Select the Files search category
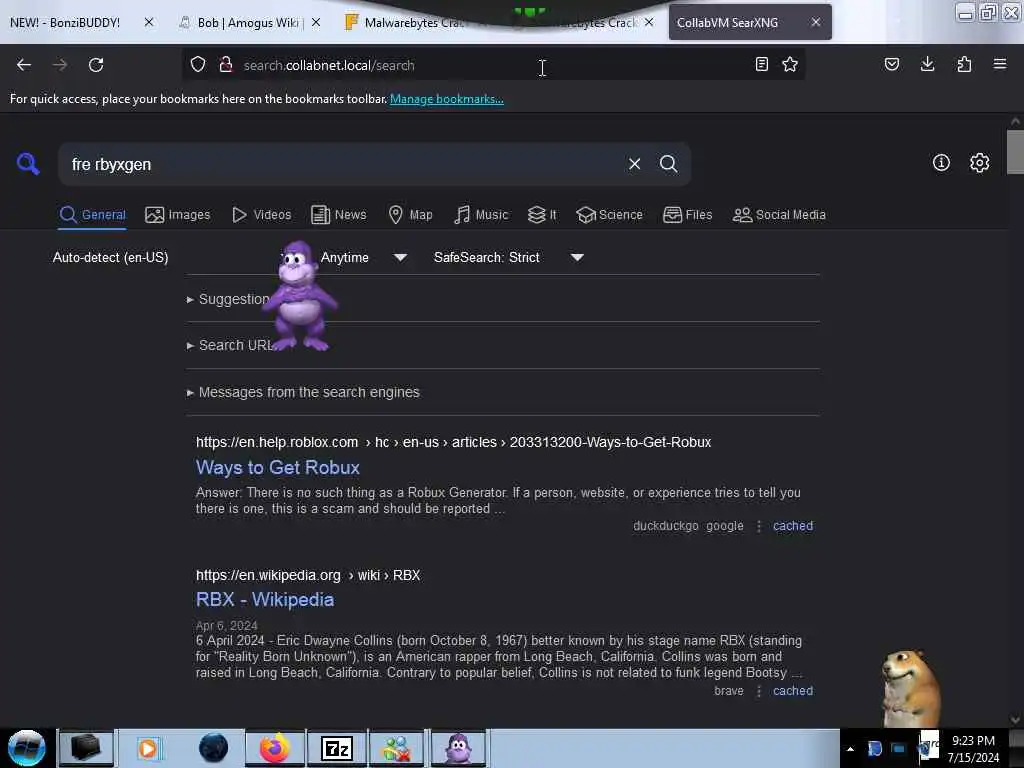This screenshot has width=1024, height=768. pos(688,214)
